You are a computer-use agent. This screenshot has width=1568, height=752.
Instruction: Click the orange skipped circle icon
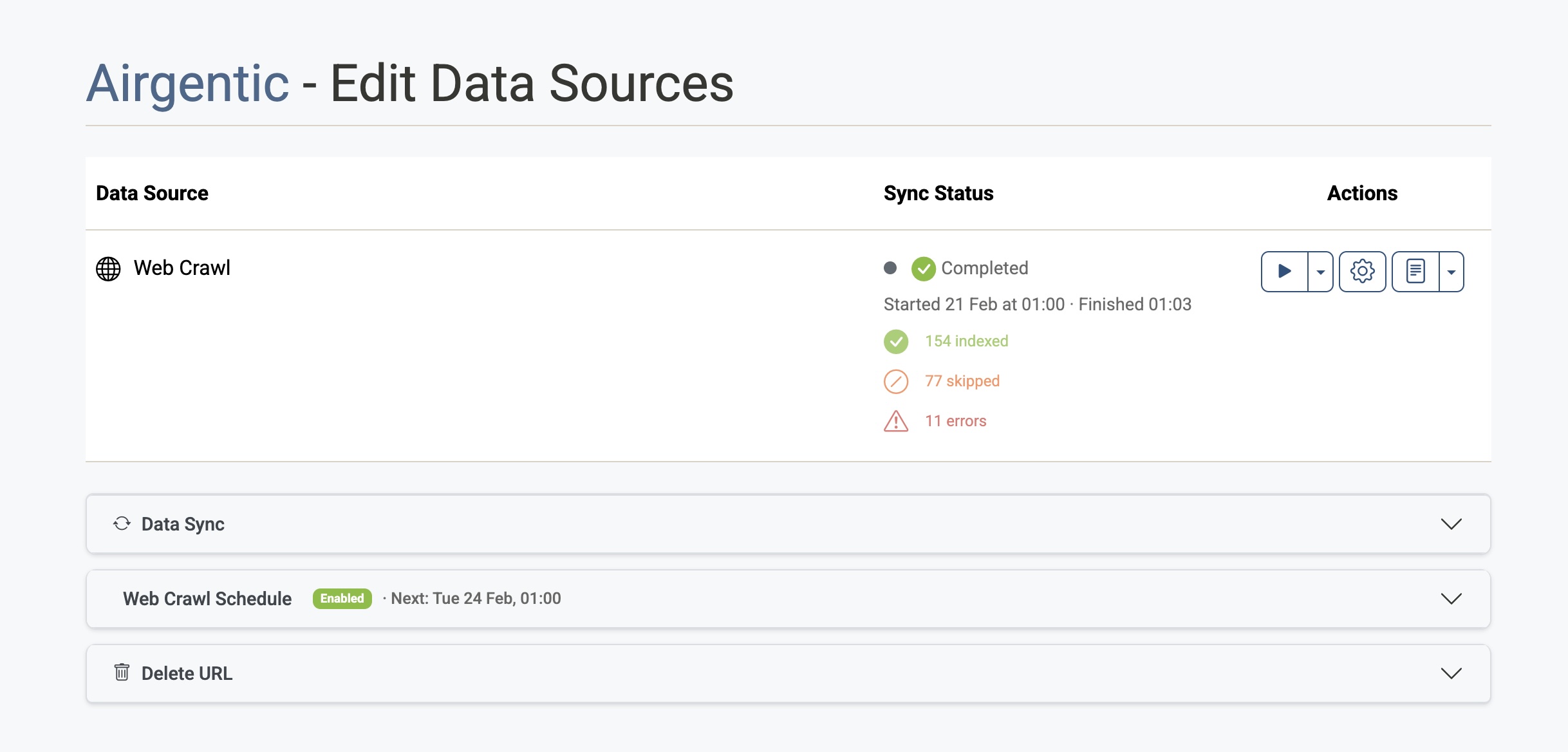pos(895,381)
